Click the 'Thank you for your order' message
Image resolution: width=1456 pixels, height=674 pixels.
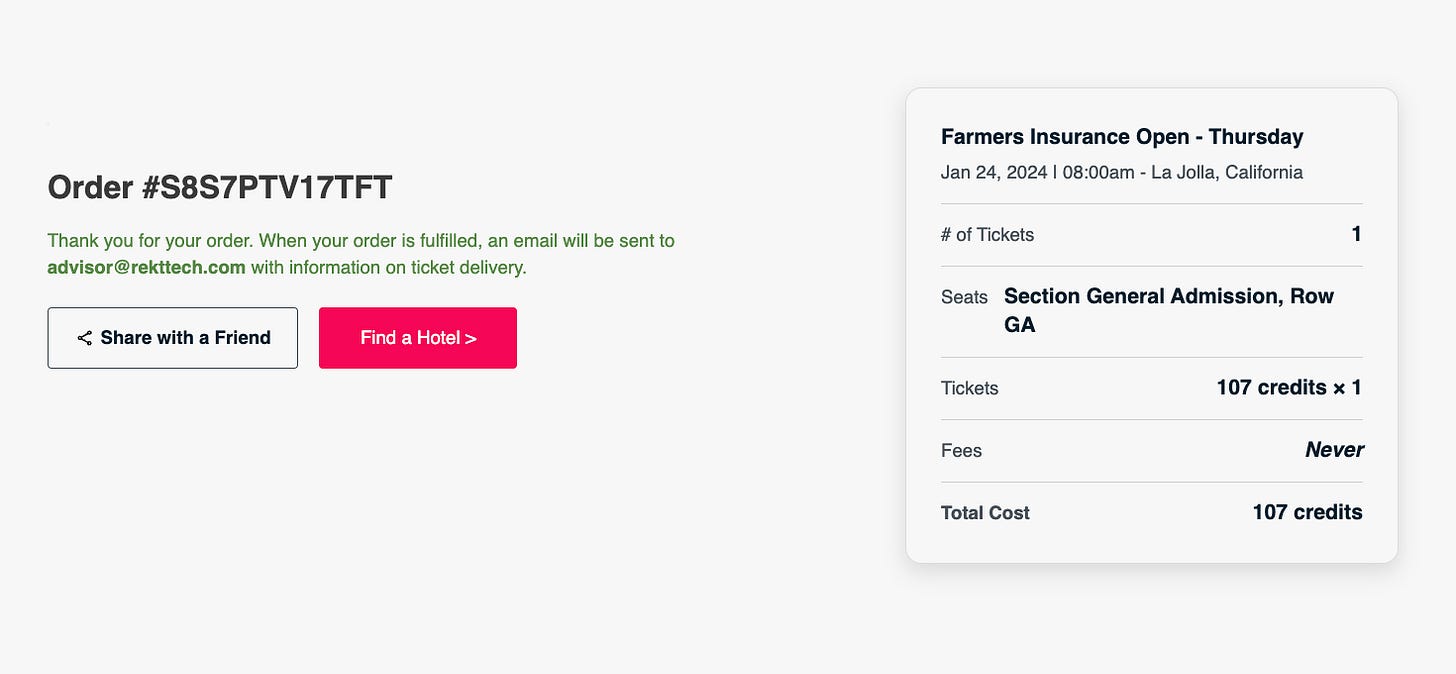(360, 241)
